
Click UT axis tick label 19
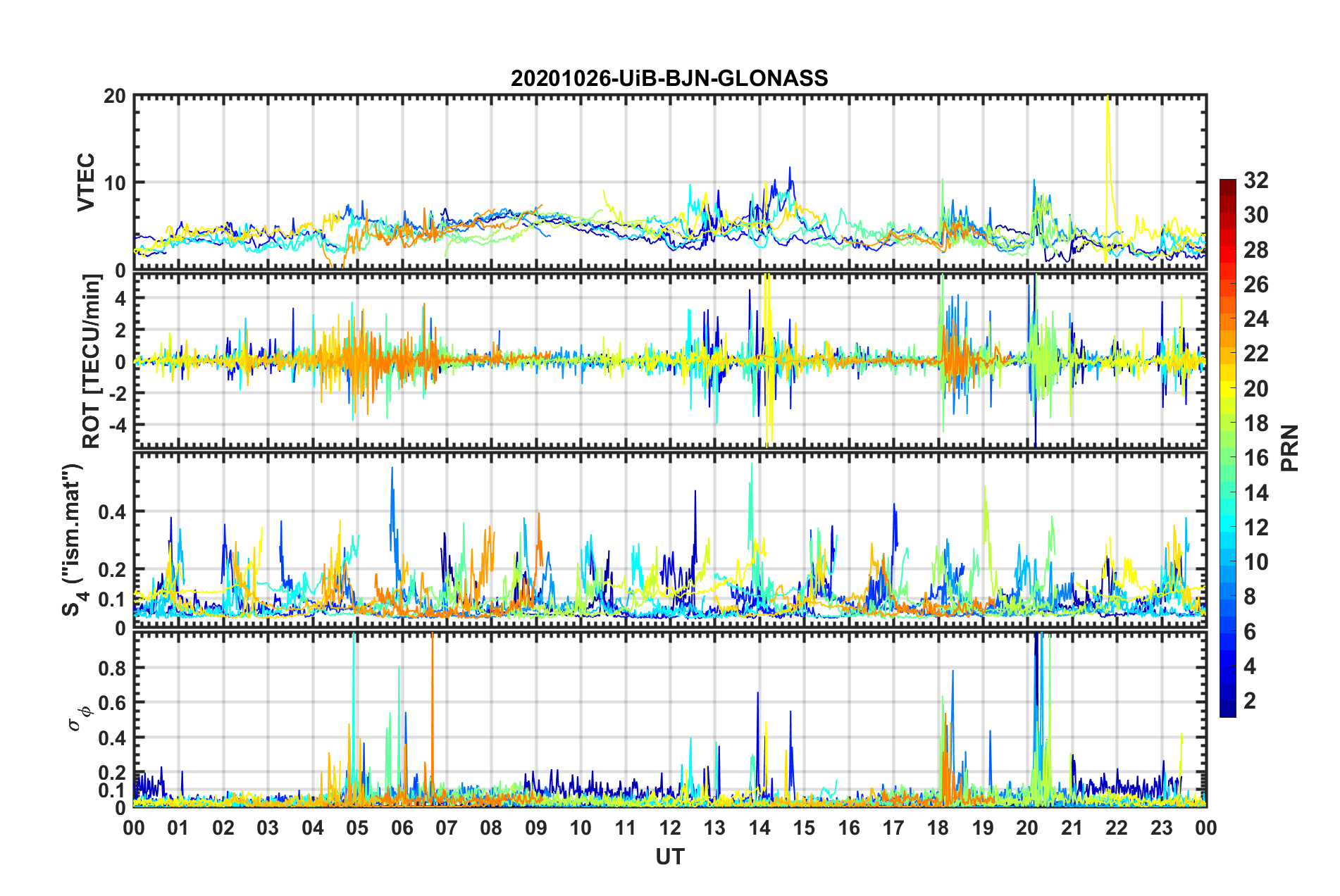click(983, 828)
